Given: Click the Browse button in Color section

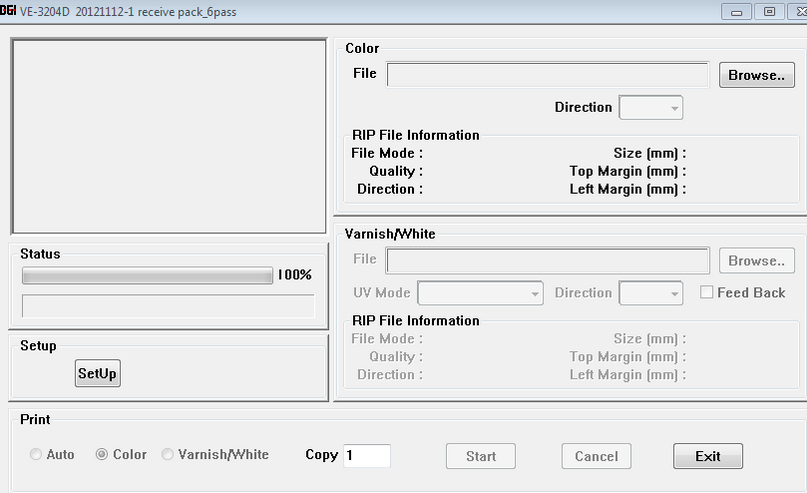Looking at the screenshot, I should (756, 75).
